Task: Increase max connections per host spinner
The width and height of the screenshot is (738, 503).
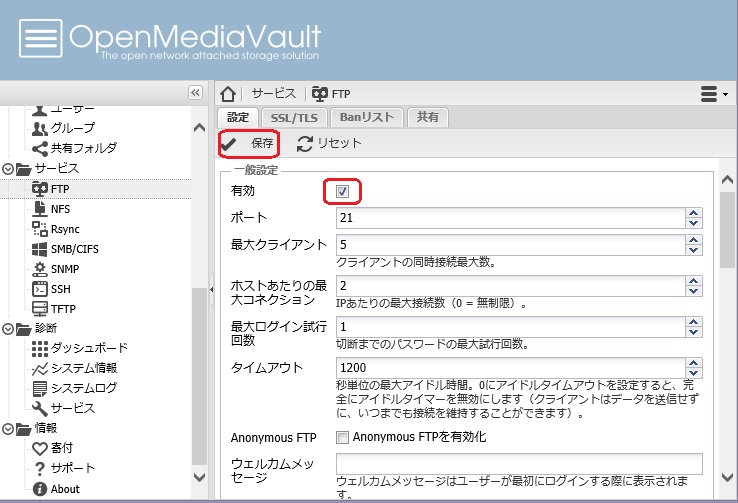Action: [x=693, y=281]
